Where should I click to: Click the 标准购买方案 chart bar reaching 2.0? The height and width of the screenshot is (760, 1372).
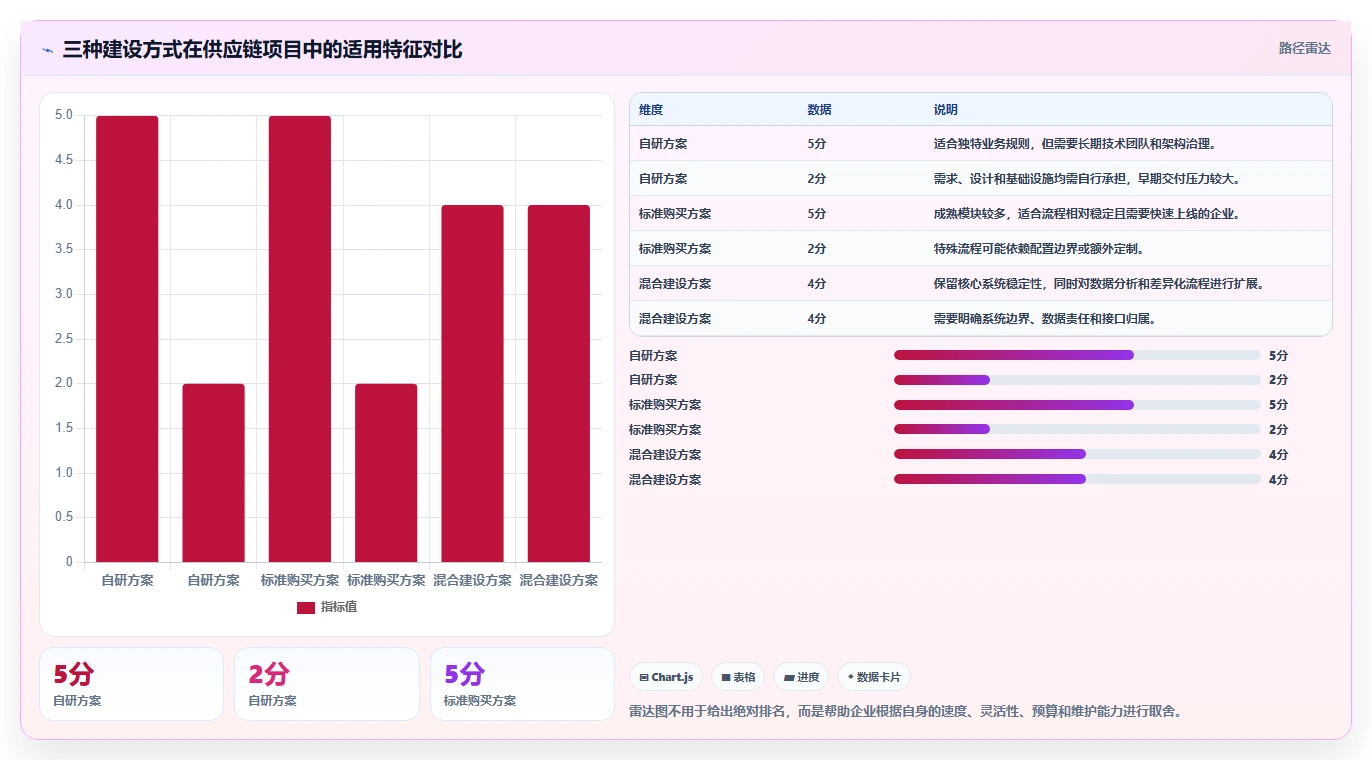[x=386, y=473]
